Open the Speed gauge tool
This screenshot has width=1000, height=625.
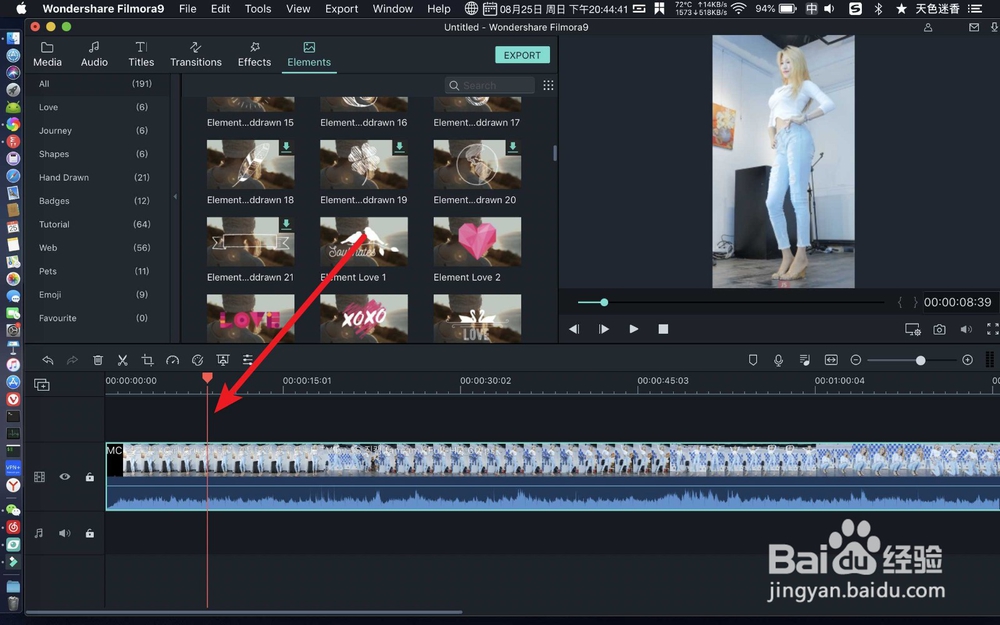click(172, 360)
